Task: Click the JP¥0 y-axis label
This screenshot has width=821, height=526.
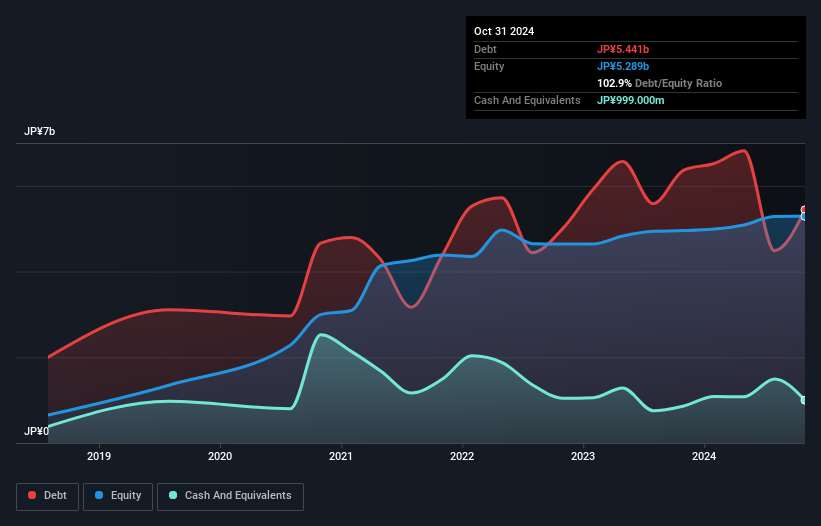Action: point(36,431)
